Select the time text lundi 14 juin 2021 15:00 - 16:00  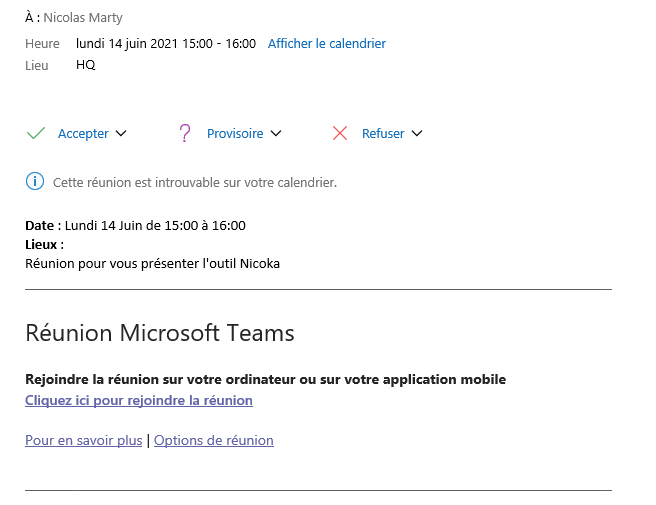166,44
